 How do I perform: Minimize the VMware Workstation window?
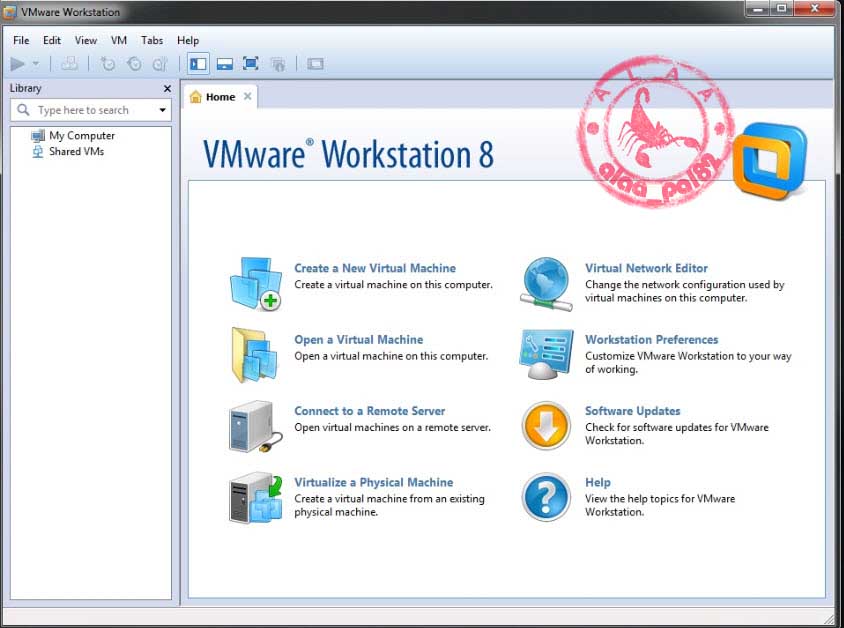click(758, 8)
